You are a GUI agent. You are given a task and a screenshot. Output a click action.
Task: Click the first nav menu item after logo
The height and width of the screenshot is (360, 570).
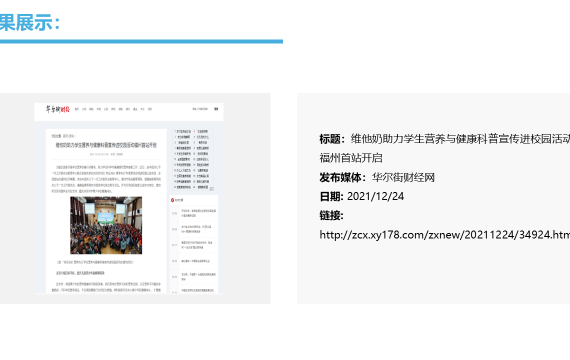(77, 109)
